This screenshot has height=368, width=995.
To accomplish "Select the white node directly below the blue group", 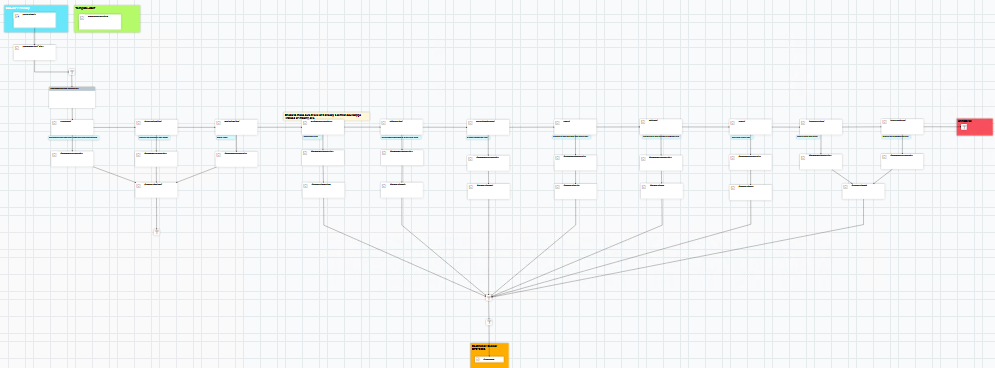I will pyautogui.click(x=34, y=52).
